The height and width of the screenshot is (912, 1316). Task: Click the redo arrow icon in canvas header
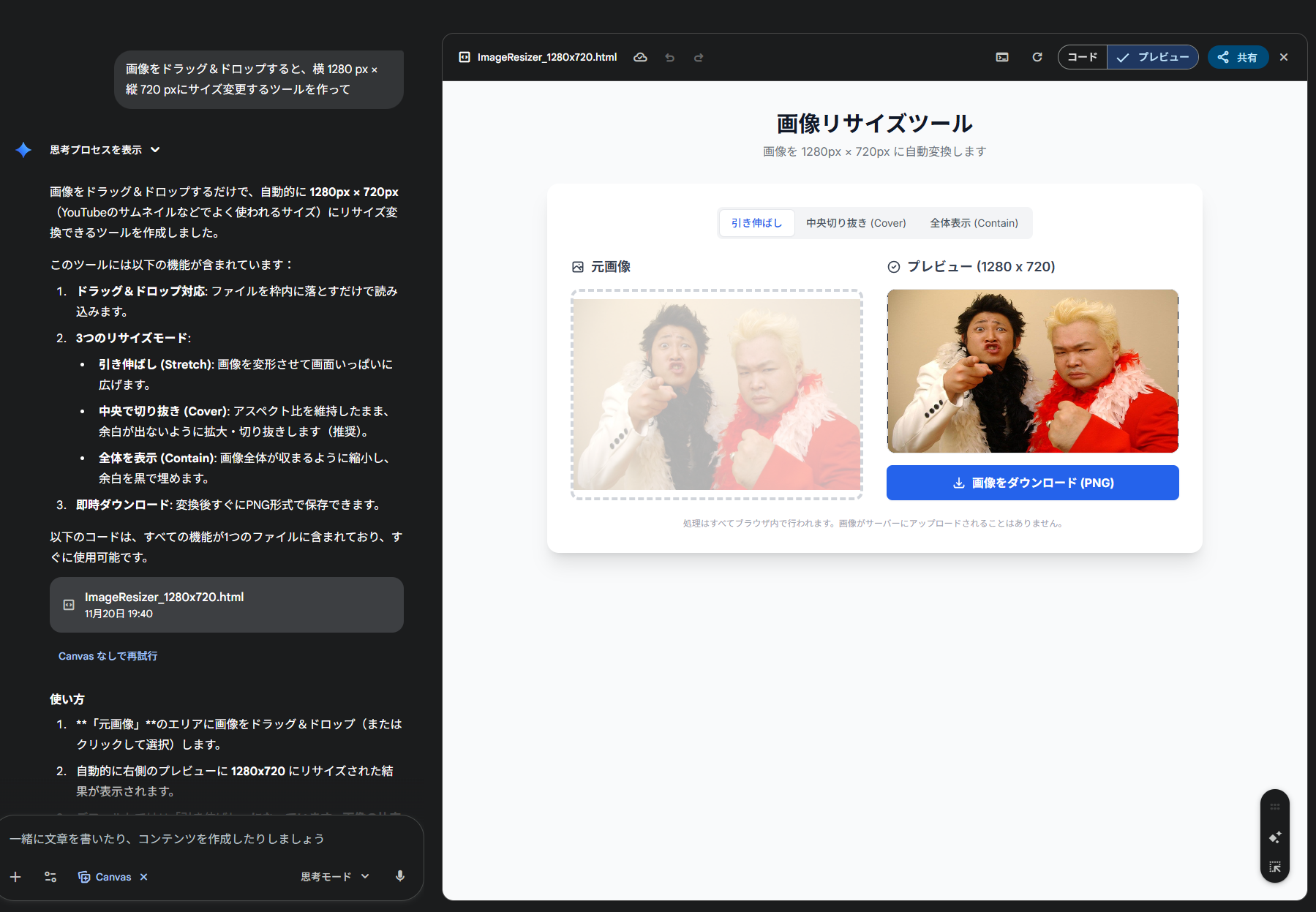pos(699,57)
